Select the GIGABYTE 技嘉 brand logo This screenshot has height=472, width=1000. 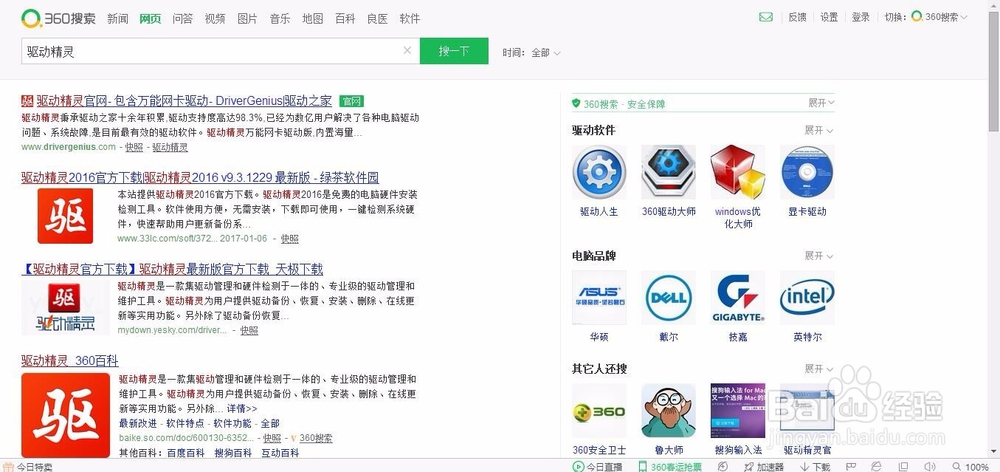click(737, 298)
